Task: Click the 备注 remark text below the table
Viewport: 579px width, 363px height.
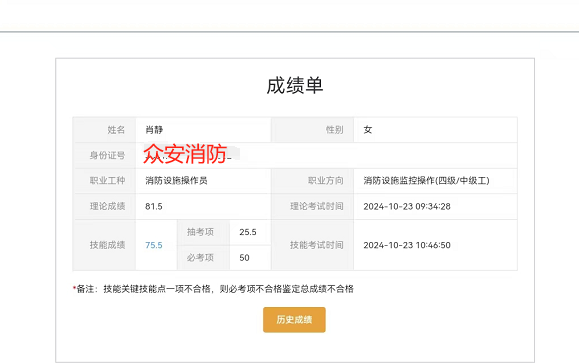Action: (x=213, y=289)
